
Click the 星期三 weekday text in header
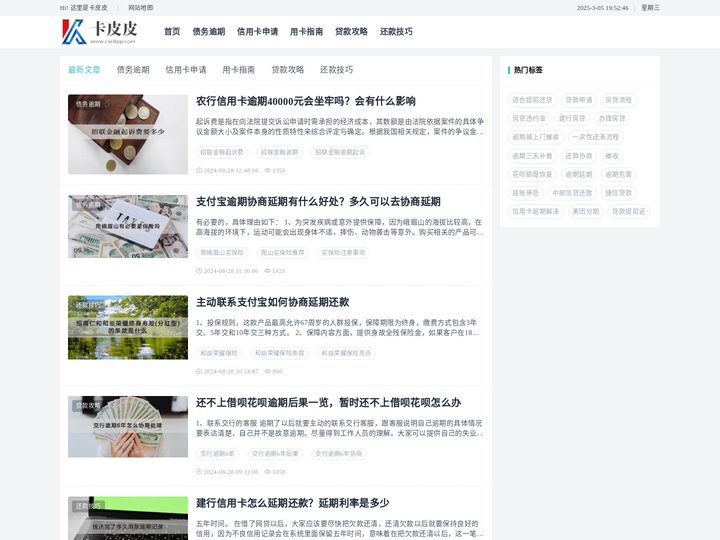651,8
